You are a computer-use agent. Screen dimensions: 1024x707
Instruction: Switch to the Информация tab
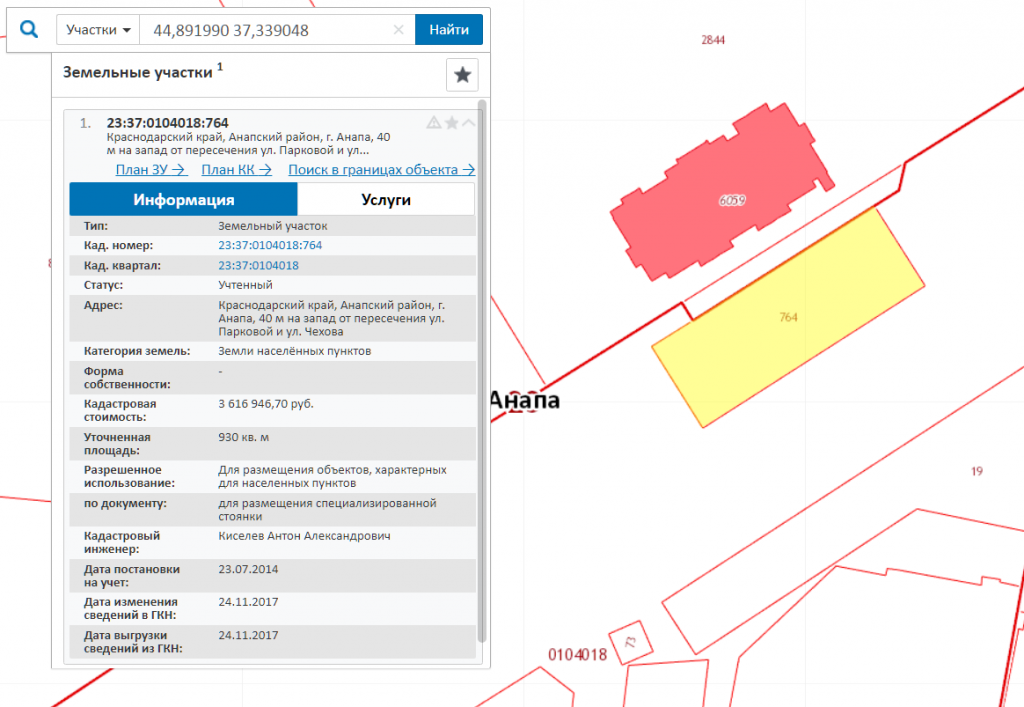[x=184, y=200]
